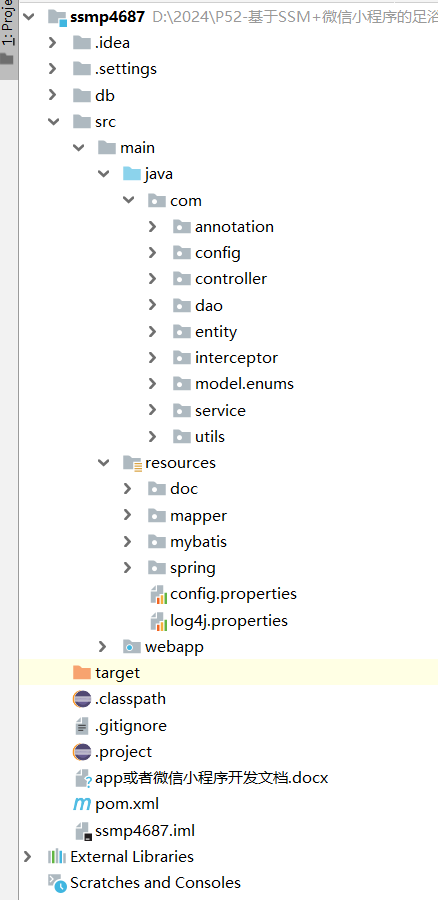Click the config.properties file icon
Viewport: 438px width, 900px height.
coord(158,594)
